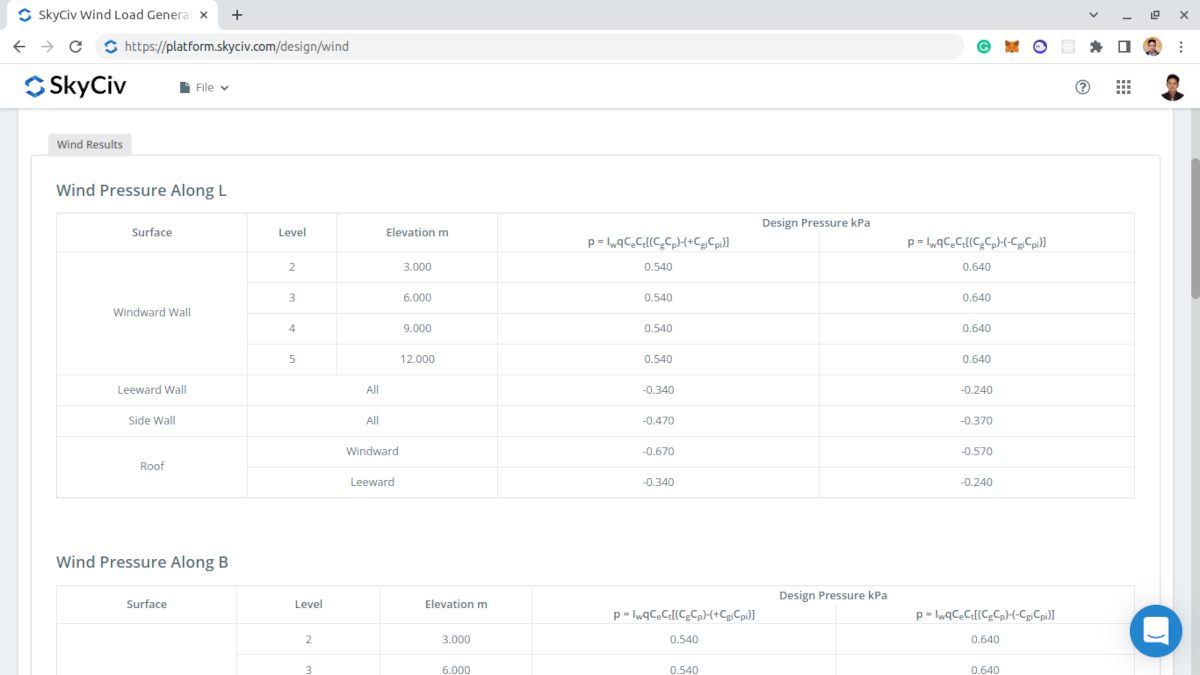
Task: Go back with the browser back arrow
Action: click(19, 46)
